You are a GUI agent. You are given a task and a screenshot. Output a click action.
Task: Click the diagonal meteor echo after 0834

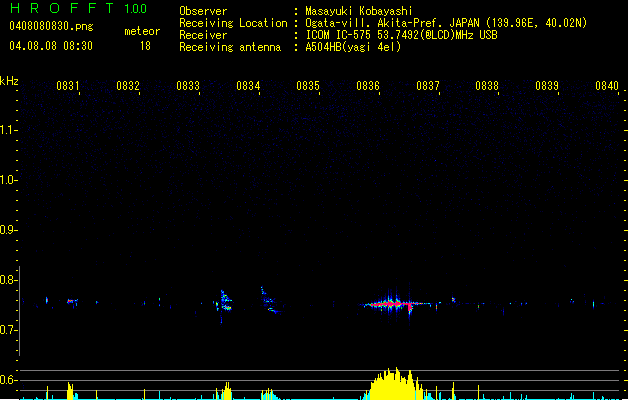coord(270,300)
